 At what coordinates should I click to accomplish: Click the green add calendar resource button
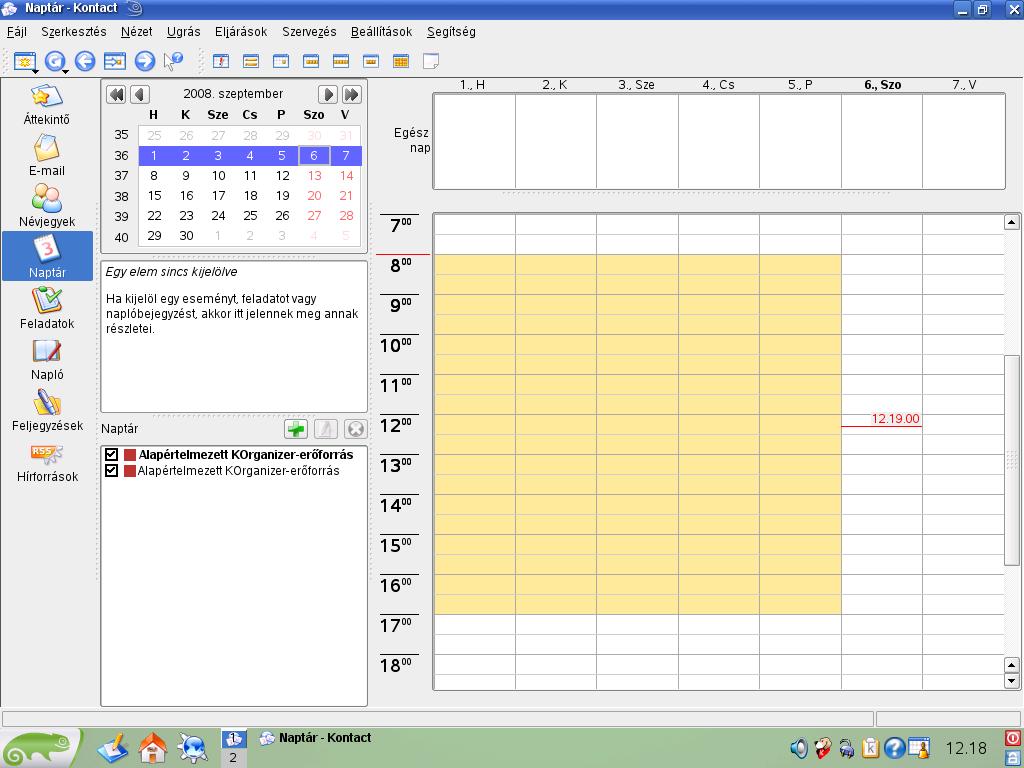(296, 429)
